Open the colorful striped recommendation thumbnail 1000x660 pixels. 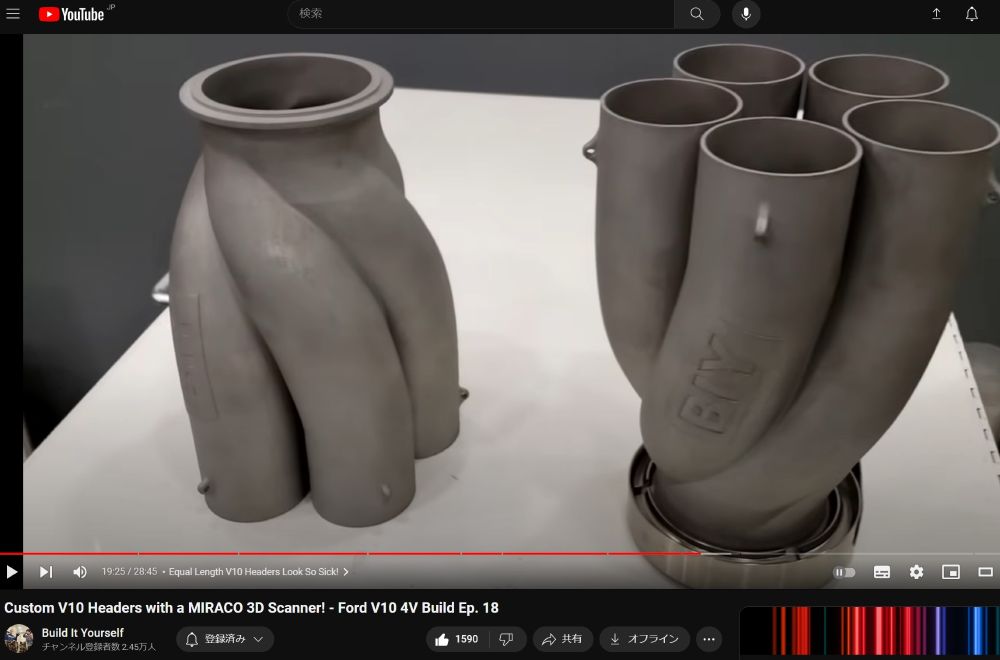coord(870,633)
